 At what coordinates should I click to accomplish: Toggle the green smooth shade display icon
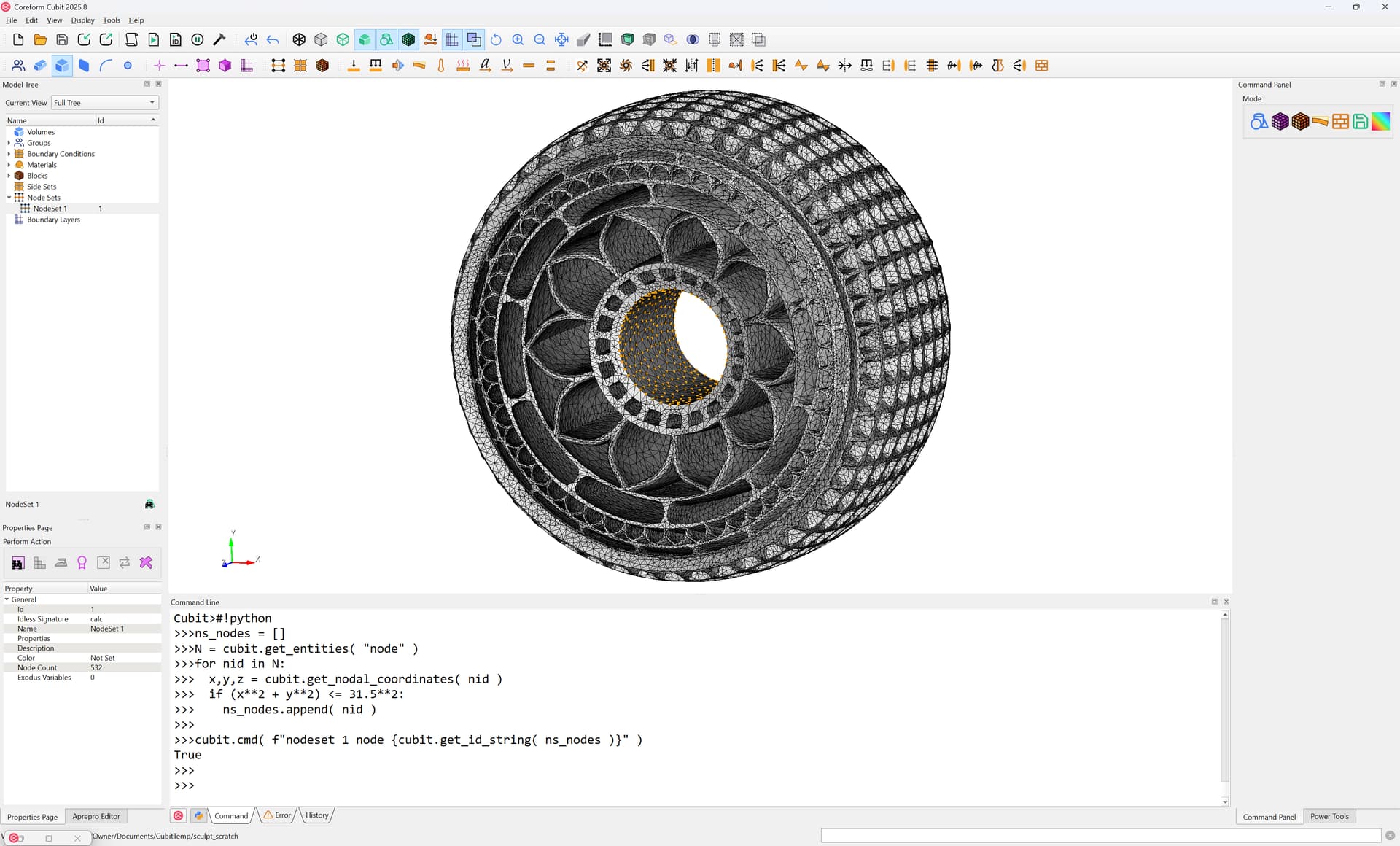pyautogui.click(x=365, y=40)
